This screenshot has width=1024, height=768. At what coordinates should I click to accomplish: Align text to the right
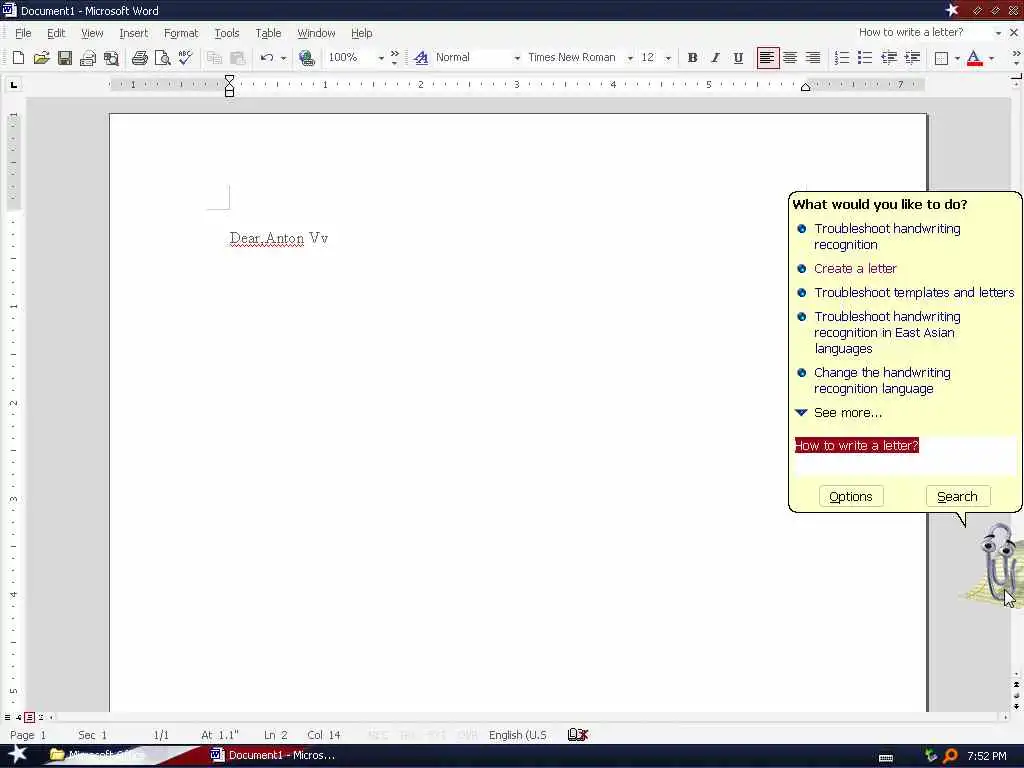(x=813, y=57)
